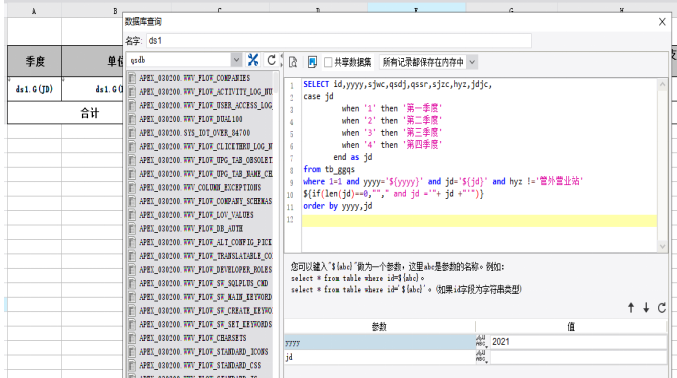Click SQL line 'from tb_ggqs'
677x378 pixels.
coord(329,169)
